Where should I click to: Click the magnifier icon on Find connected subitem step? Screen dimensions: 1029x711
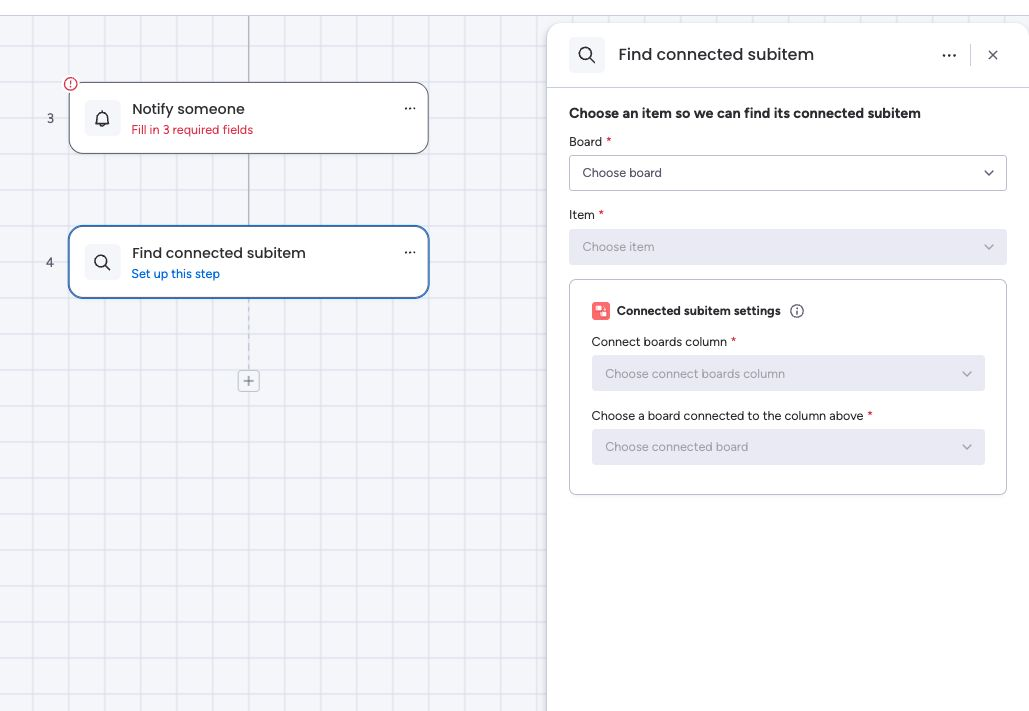coord(102,262)
